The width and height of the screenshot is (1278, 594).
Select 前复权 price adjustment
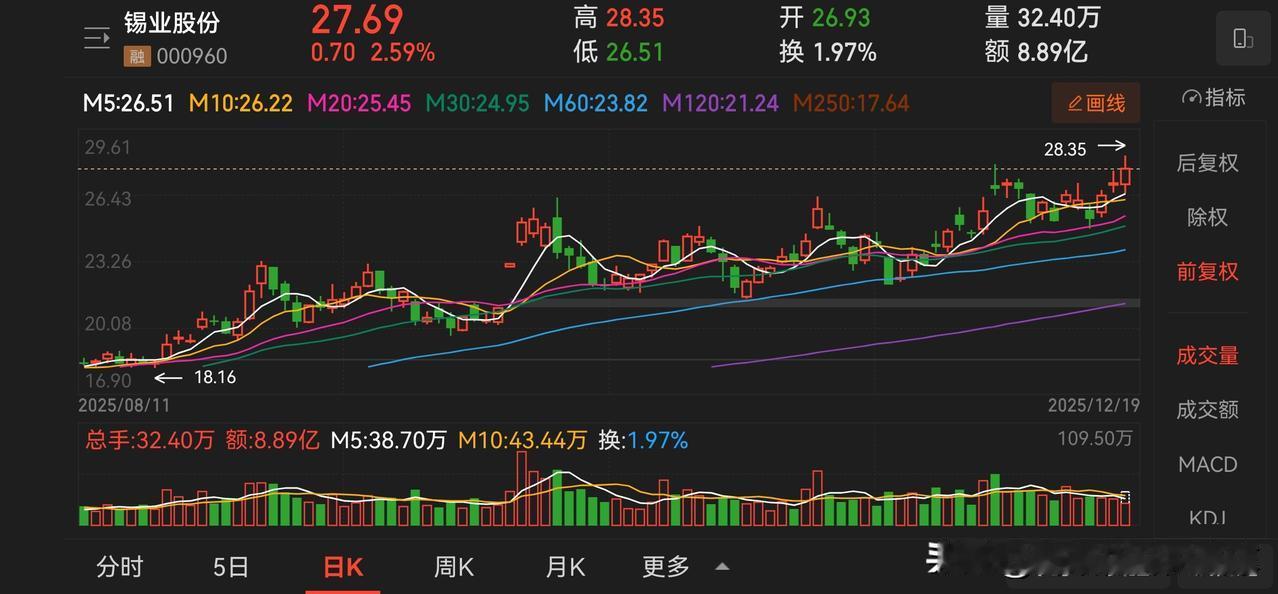point(1207,271)
